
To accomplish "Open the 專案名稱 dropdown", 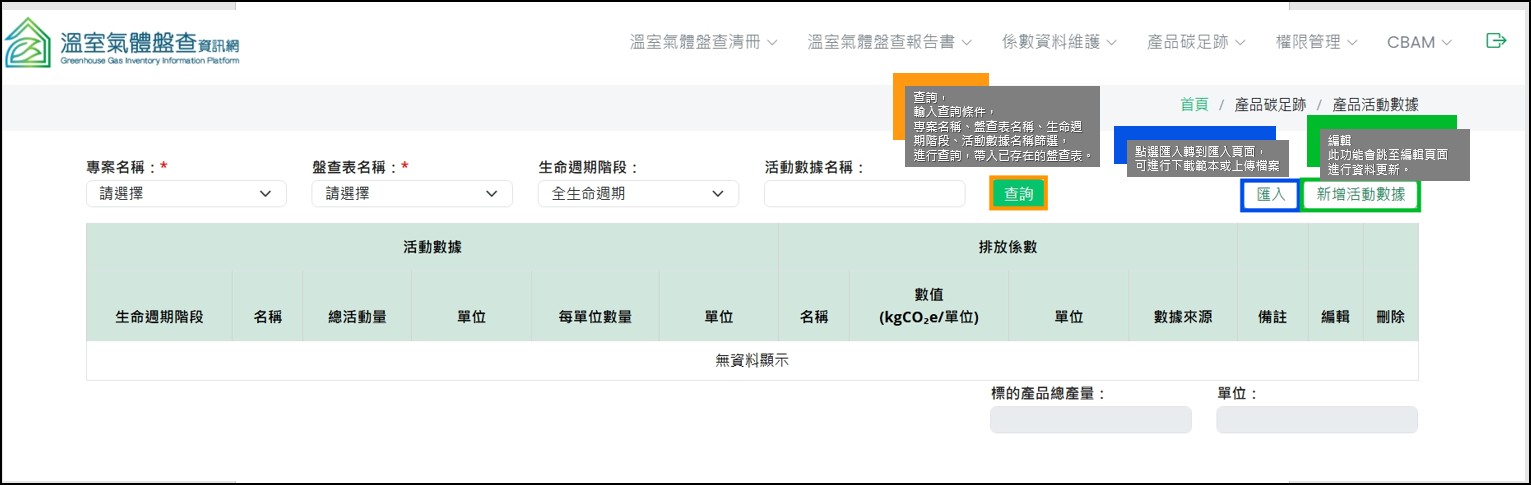I will [x=186, y=194].
